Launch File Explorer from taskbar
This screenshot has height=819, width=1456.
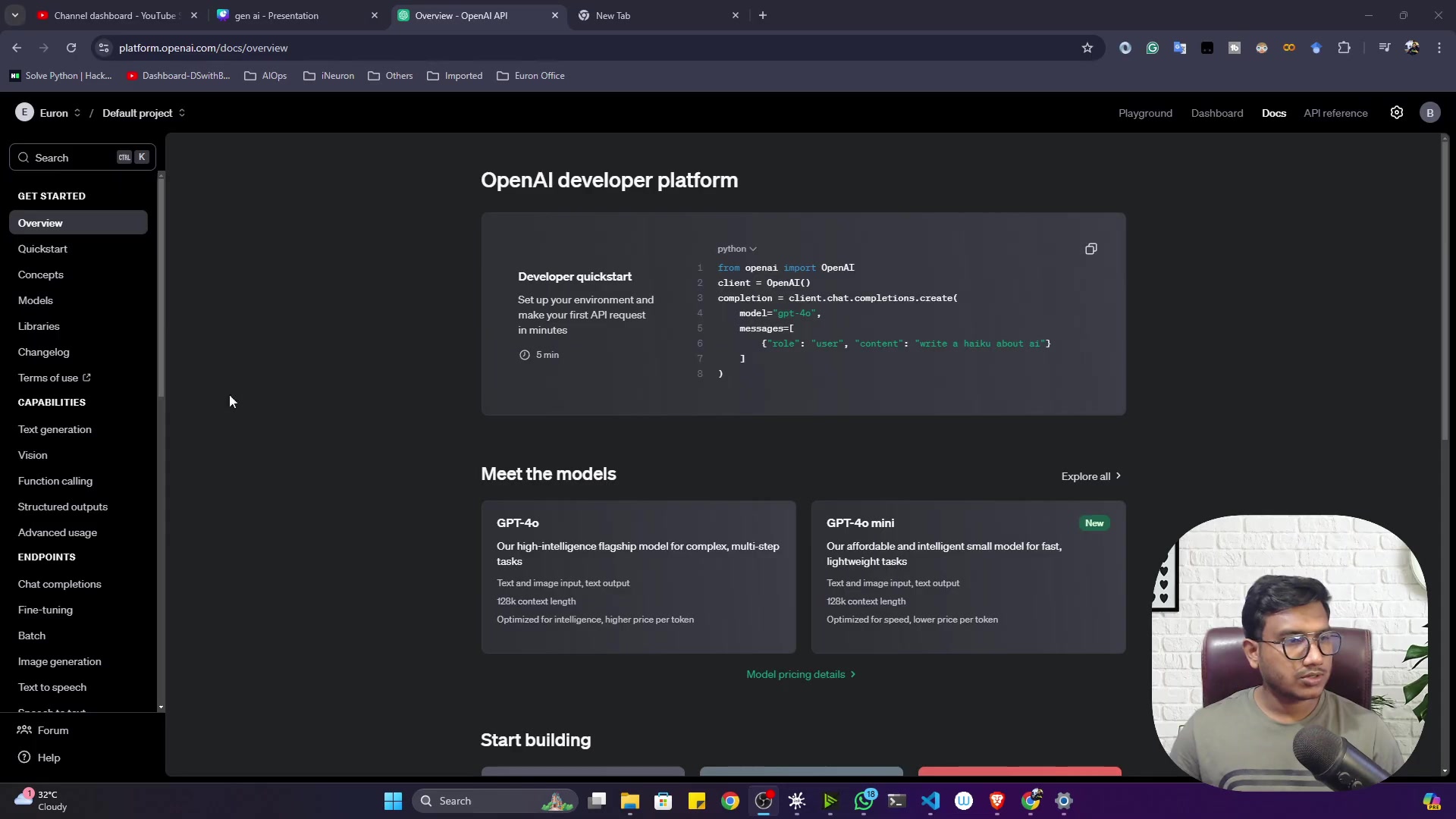(x=630, y=801)
